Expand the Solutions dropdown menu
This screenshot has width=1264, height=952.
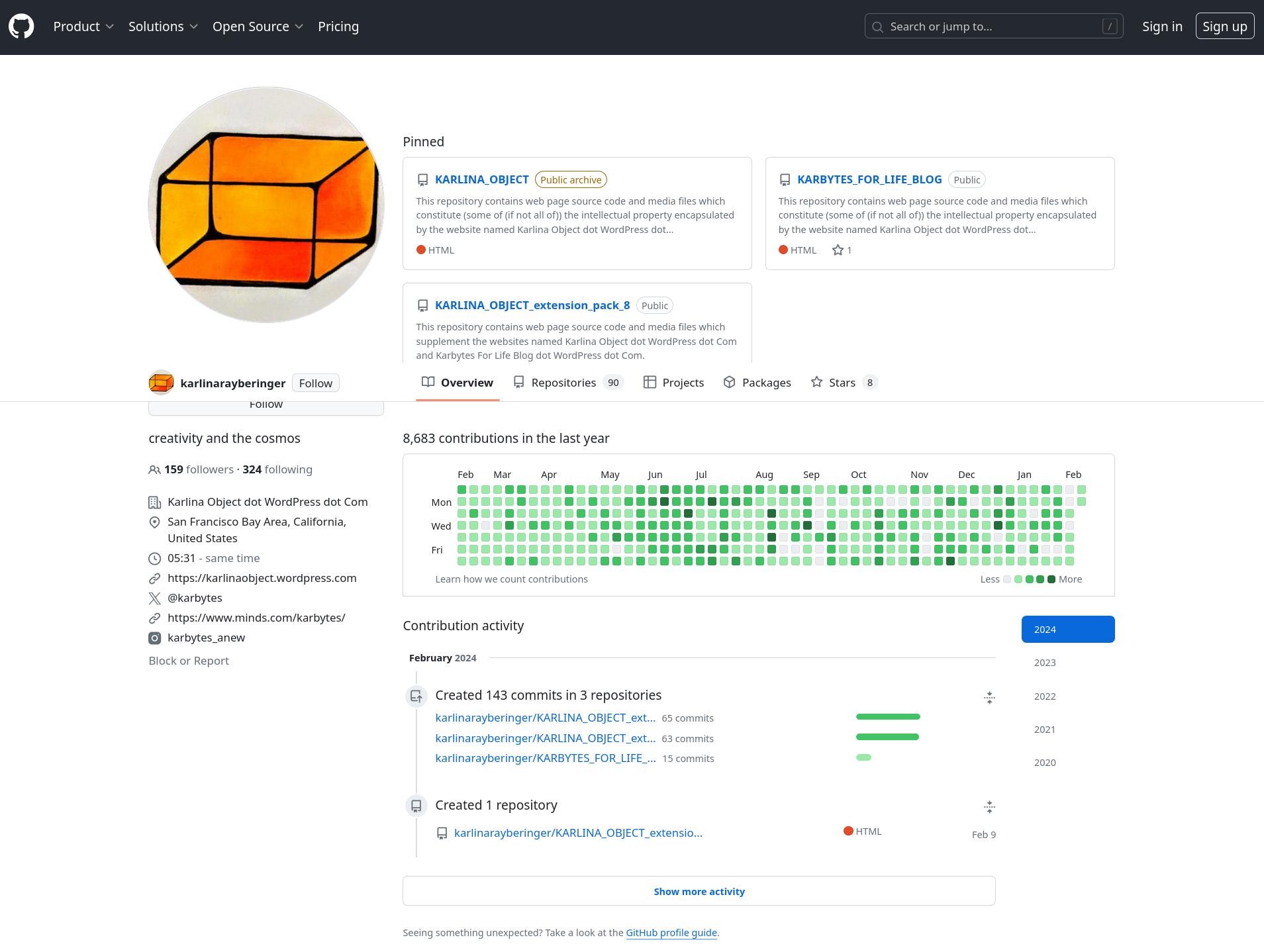(x=163, y=26)
